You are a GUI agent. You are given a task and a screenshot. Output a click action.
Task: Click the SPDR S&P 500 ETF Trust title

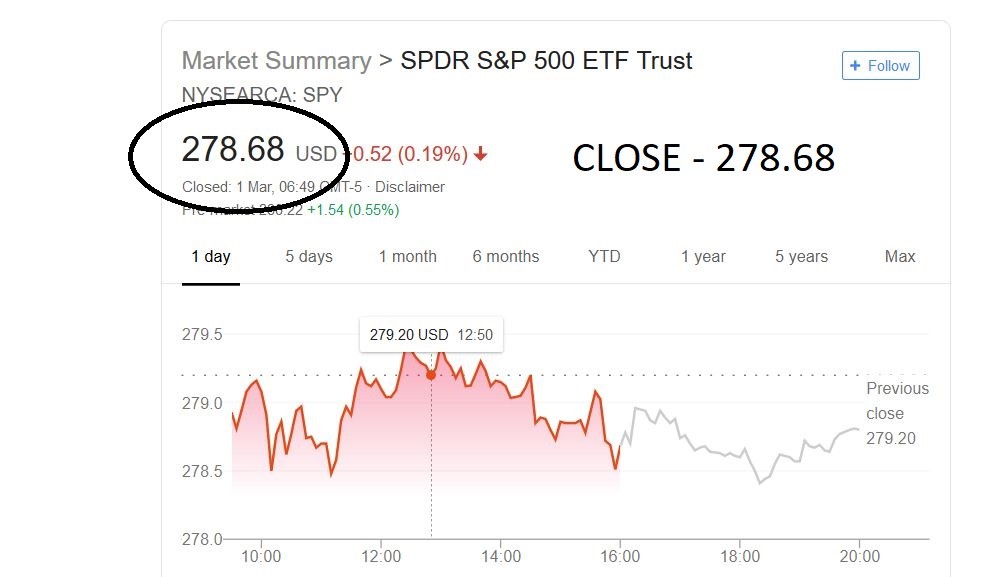click(546, 61)
